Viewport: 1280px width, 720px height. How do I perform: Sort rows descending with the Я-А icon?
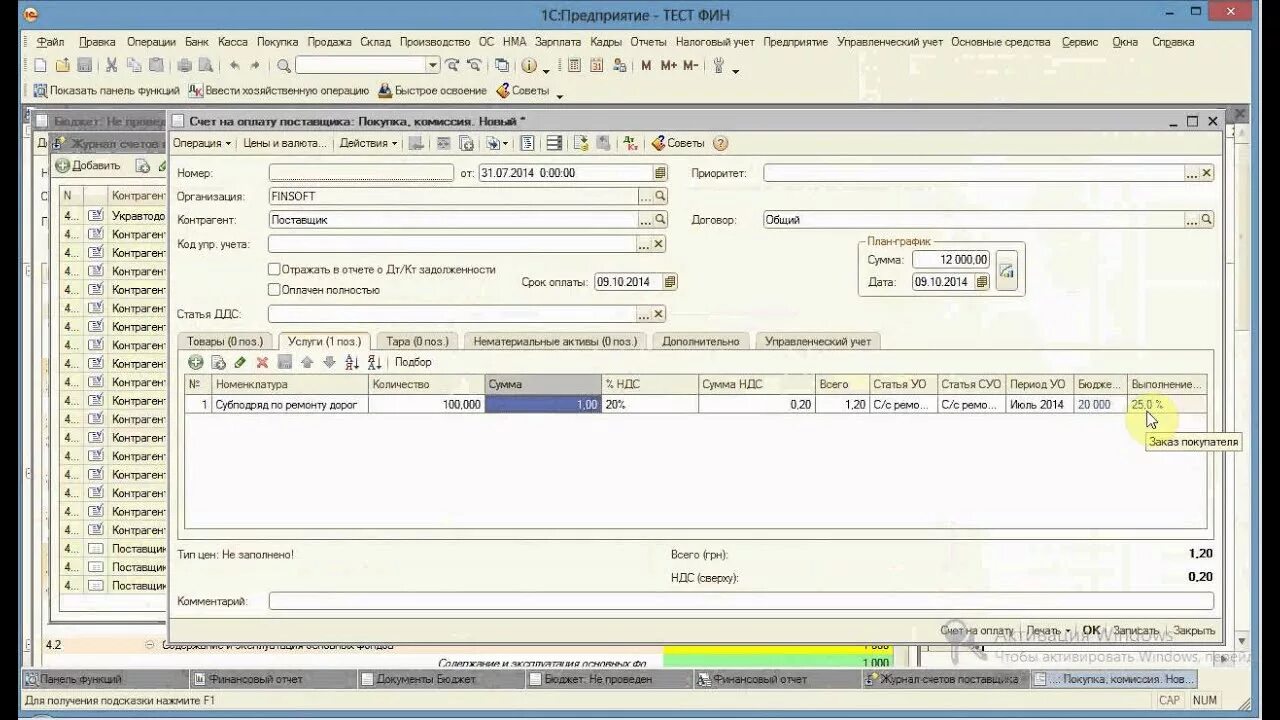[x=374, y=362]
